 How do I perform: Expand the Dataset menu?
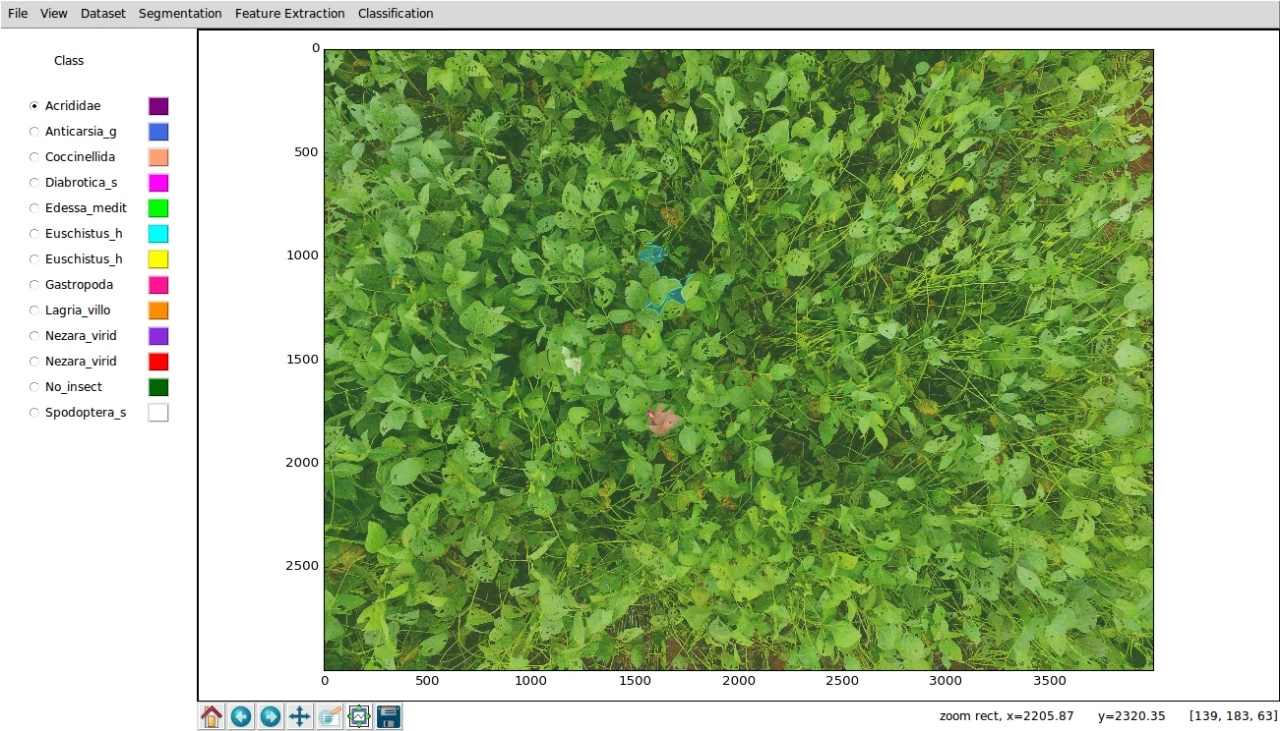103,13
